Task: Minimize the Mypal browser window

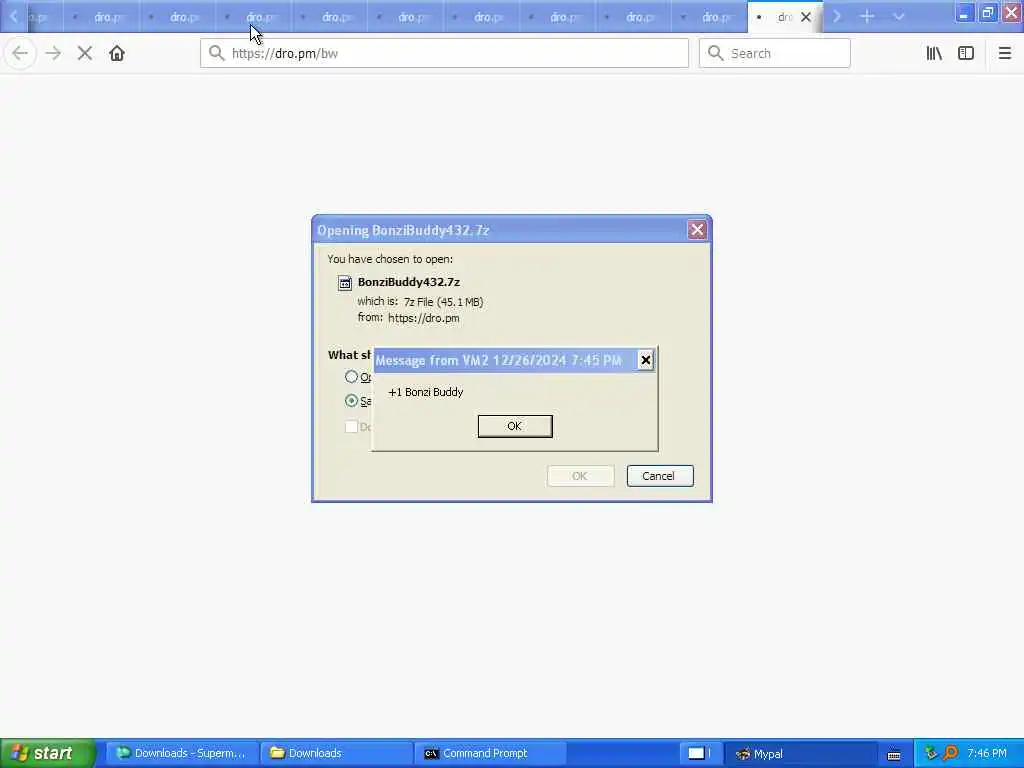Action: pos(963,13)
